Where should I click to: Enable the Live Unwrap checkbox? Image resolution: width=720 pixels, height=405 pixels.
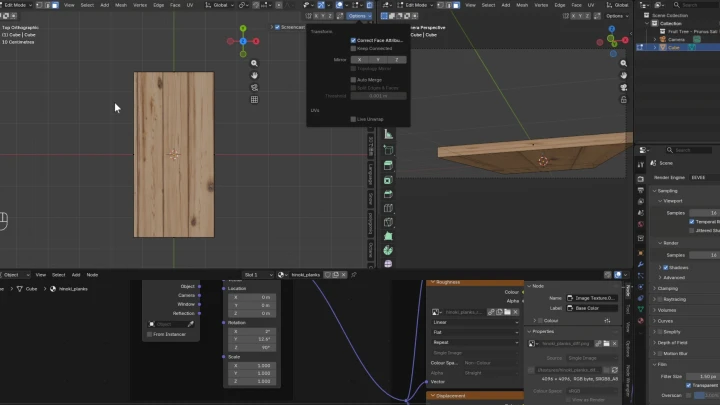coord(353,119)
